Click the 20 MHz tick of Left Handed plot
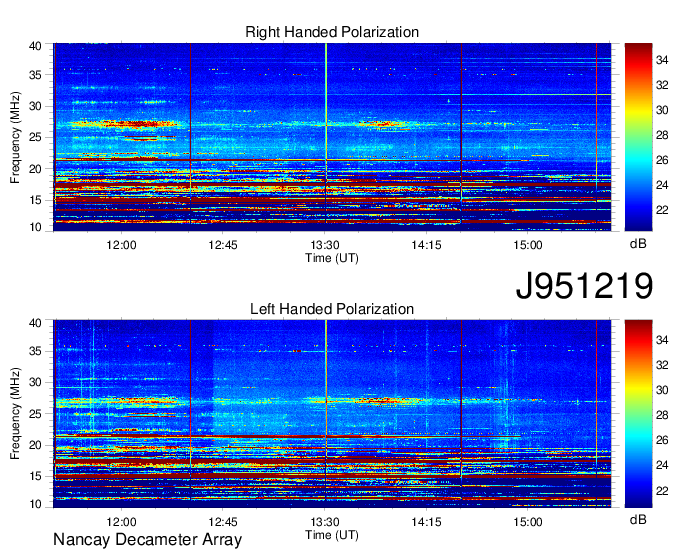This screenshot has height=552, width=680. pos(35,445)
